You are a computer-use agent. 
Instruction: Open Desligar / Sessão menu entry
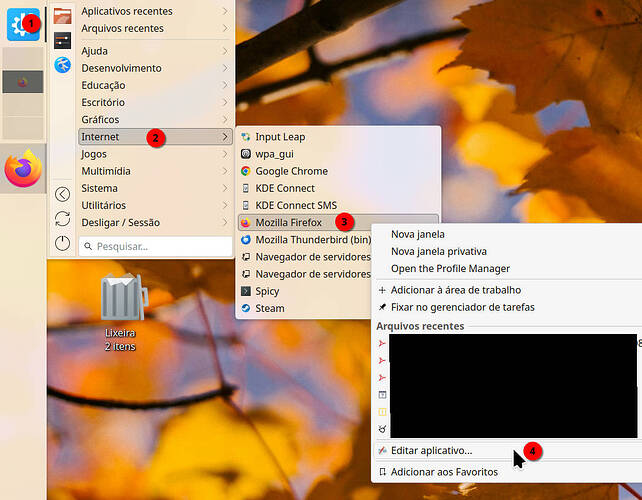[x=155, y=222]
